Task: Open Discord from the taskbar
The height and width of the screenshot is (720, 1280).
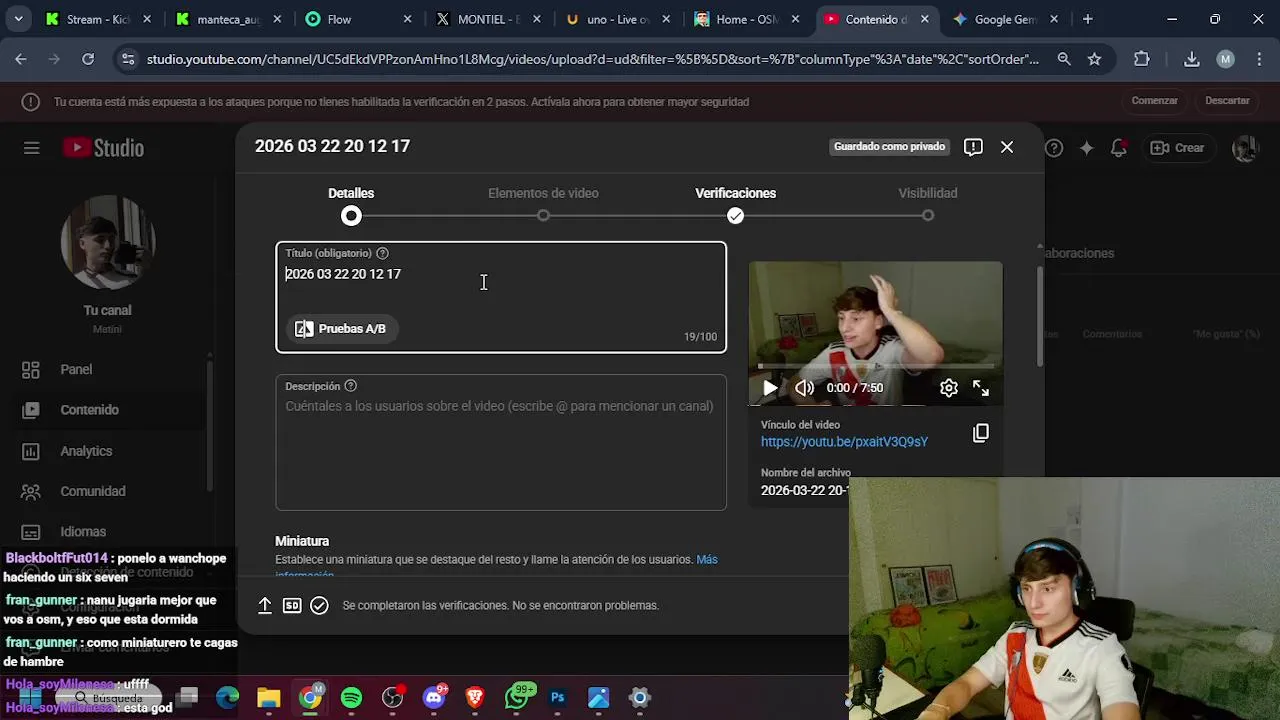Action: coord(434,698)
